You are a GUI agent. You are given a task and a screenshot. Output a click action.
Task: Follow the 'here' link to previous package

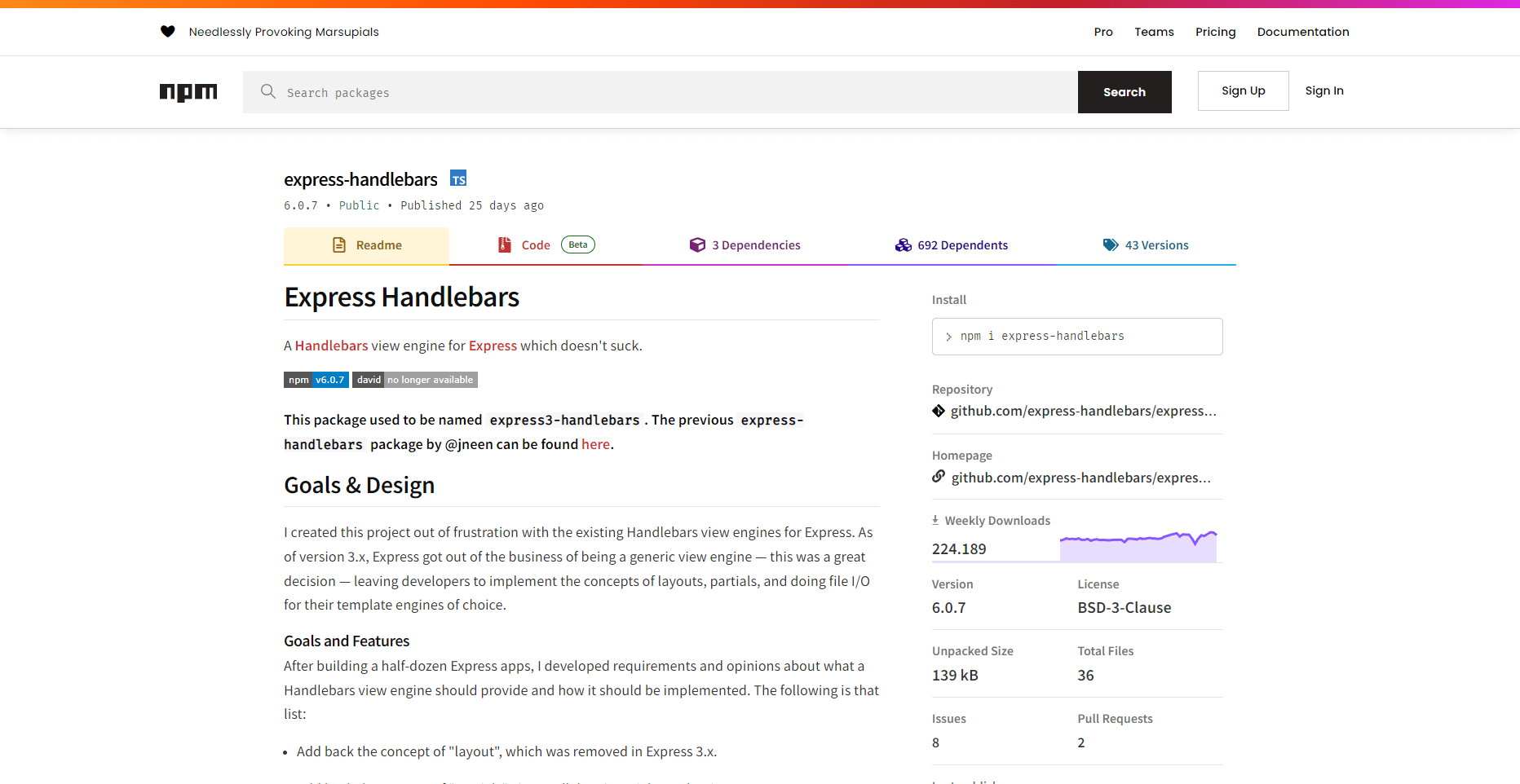click(595, 444)
